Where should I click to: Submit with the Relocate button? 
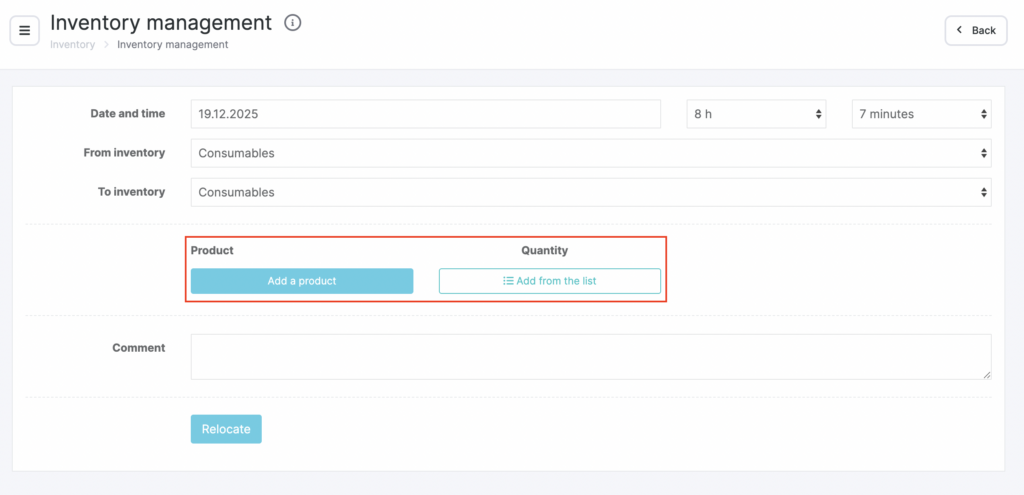click(x=226, y=429)
